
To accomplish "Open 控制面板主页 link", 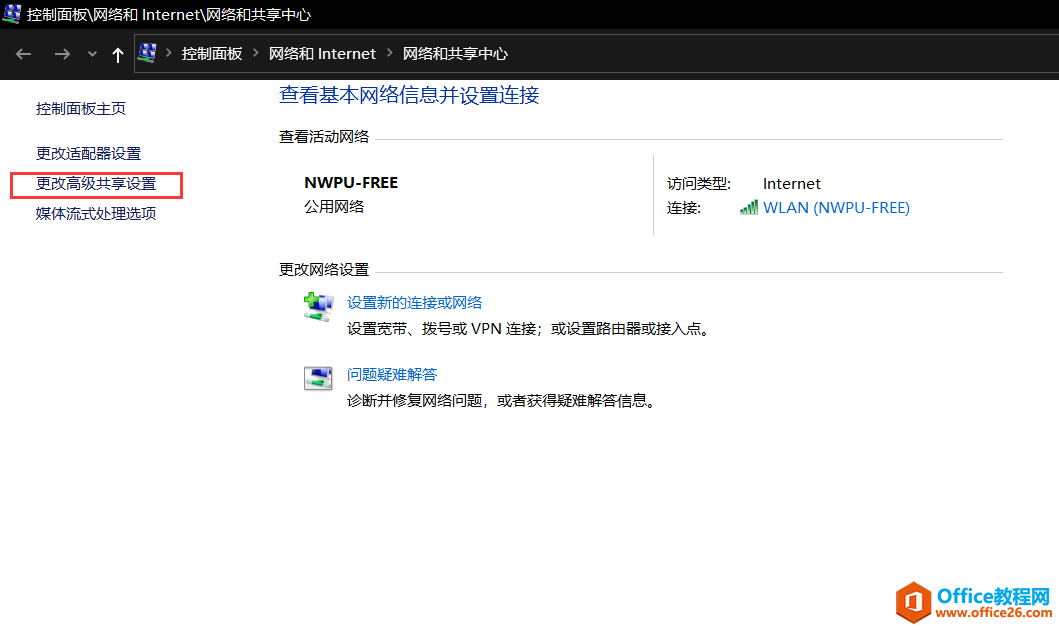I will pos(80,109).
